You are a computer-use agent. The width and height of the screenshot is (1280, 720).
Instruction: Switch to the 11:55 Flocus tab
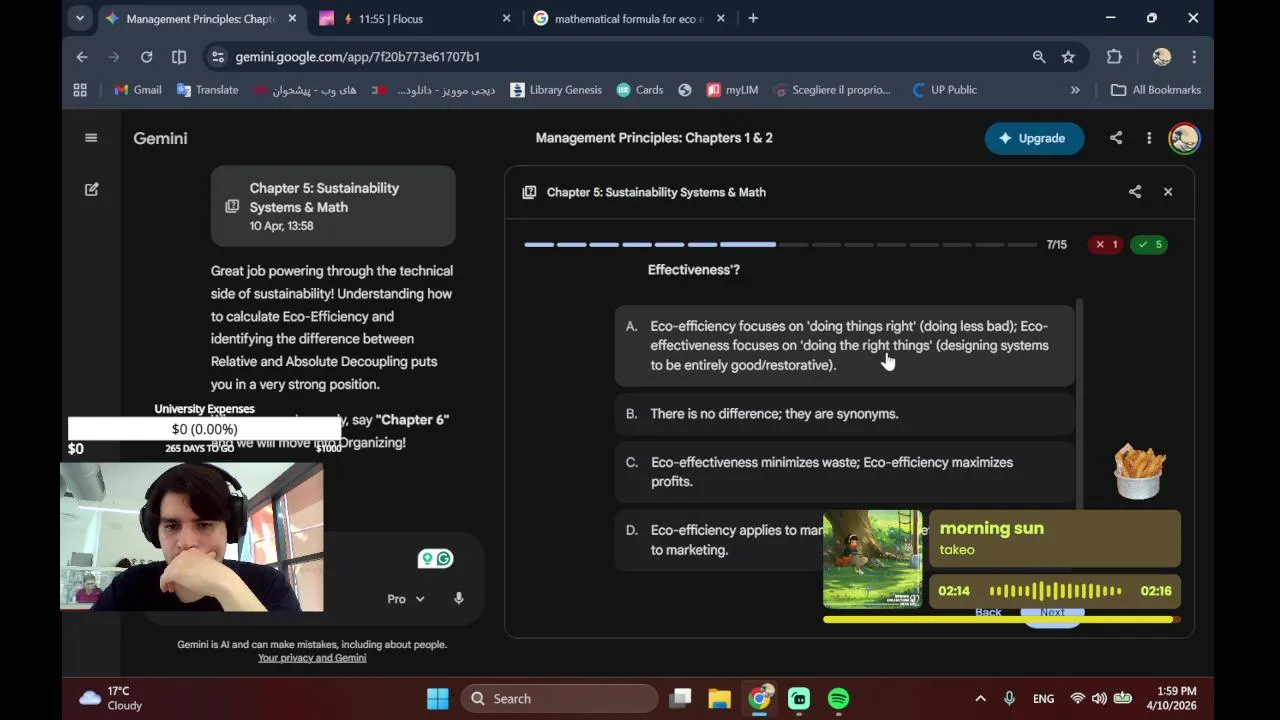point(416,18)
